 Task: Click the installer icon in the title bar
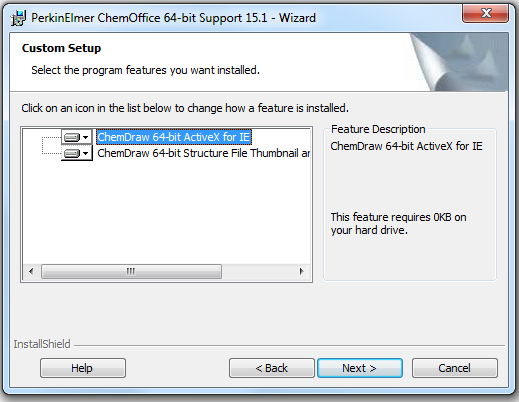pos(18,18)
